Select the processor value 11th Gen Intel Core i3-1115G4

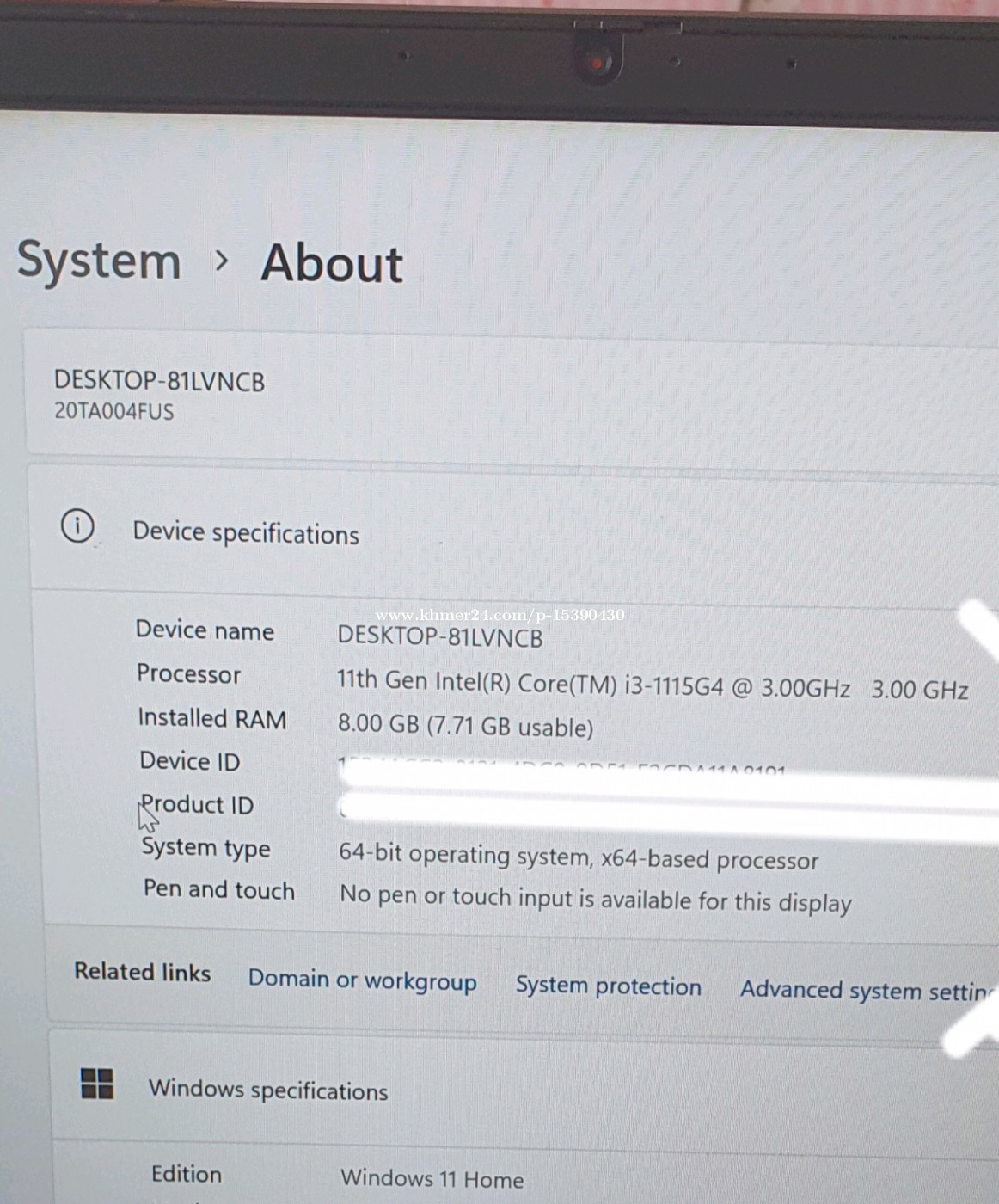pos(652,685)
